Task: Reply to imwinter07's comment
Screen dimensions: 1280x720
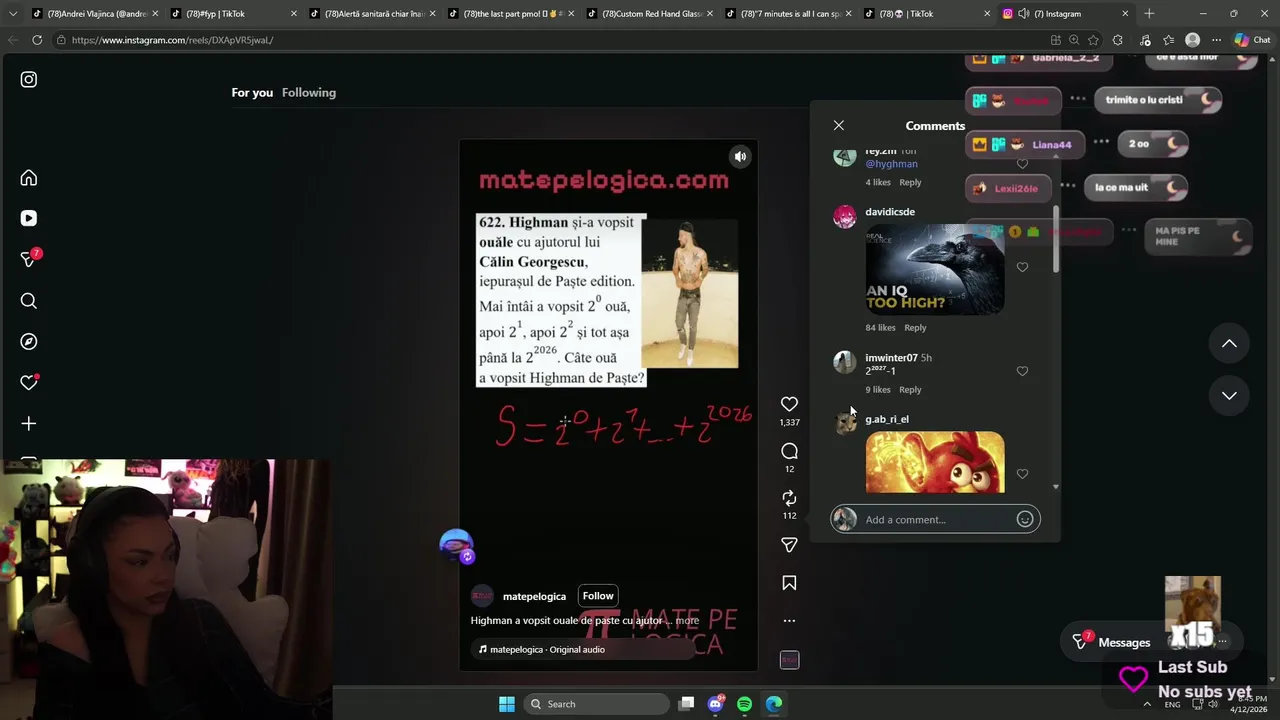Action: (910, 390)
